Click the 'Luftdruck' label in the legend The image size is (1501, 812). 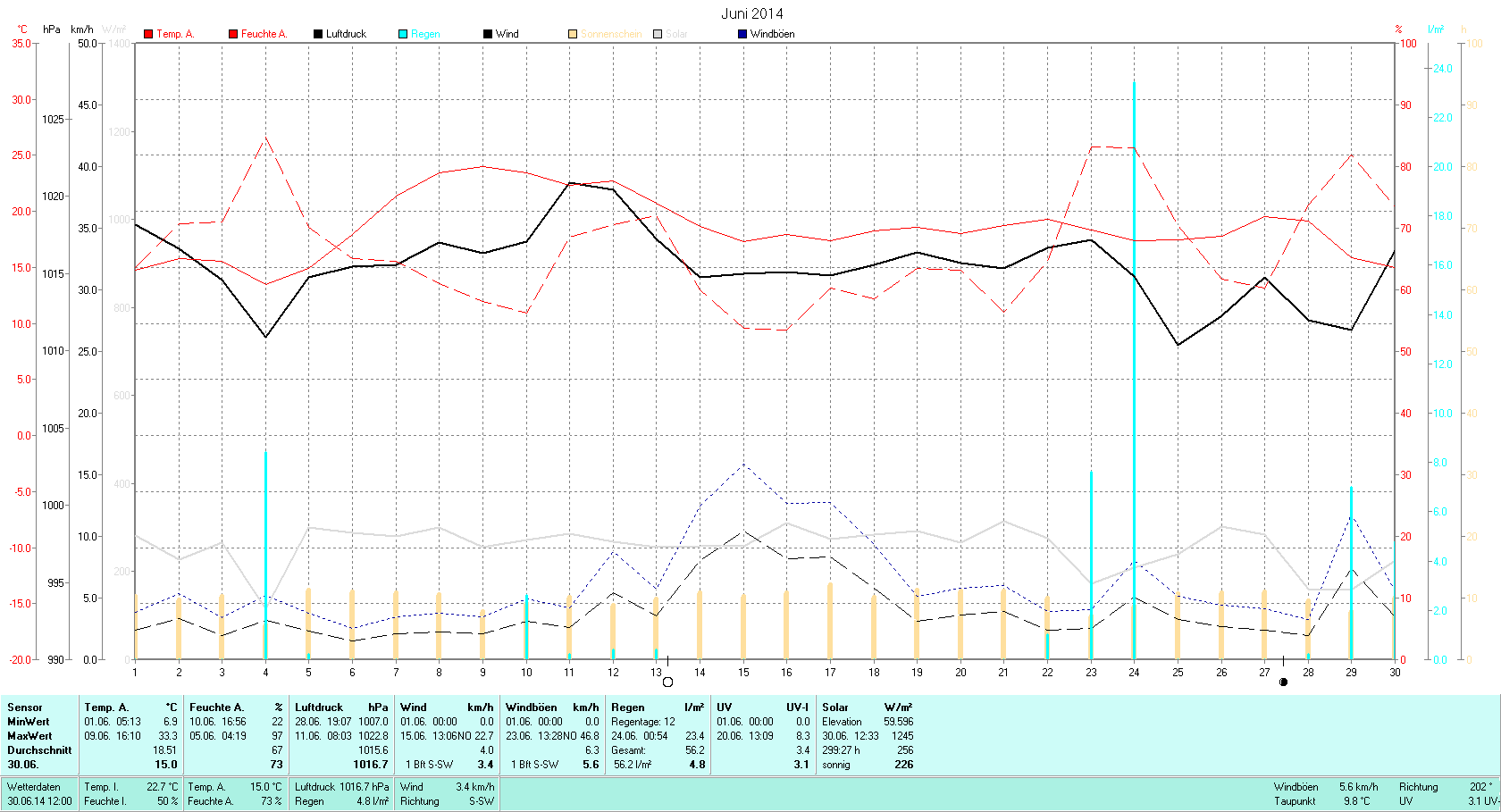click(346, 34)
